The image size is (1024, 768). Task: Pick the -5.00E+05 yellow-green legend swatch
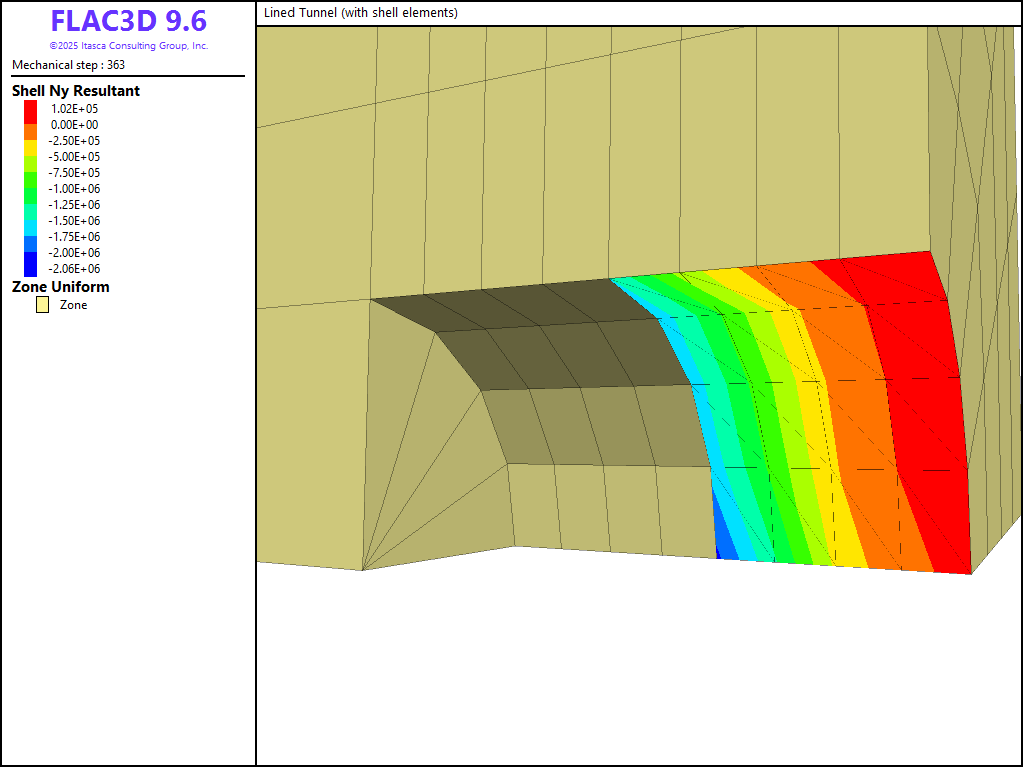pyautogui.click(x=30, y=157)
